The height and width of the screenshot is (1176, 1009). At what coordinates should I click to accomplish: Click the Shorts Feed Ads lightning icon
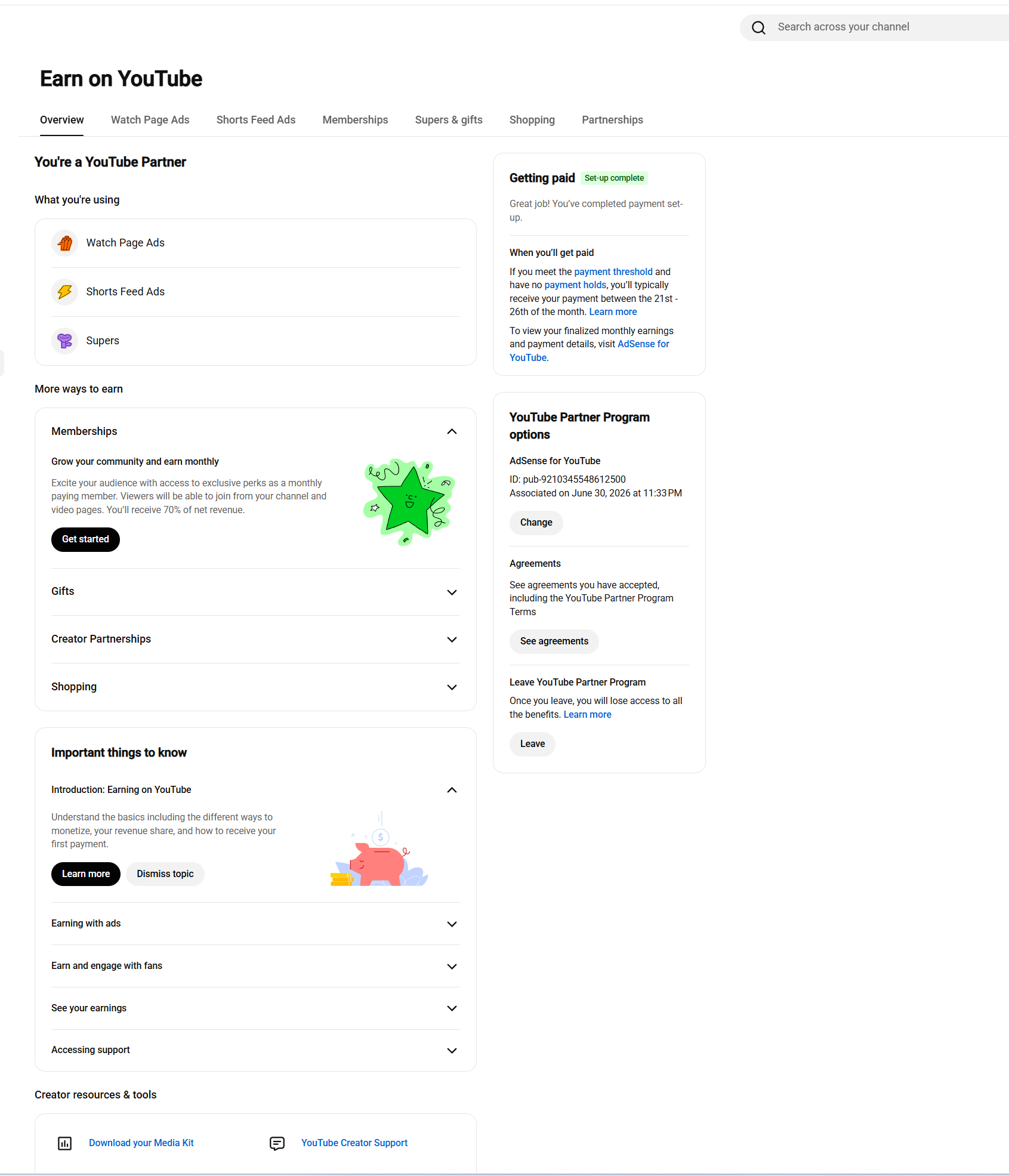click(x=65, y=292)
